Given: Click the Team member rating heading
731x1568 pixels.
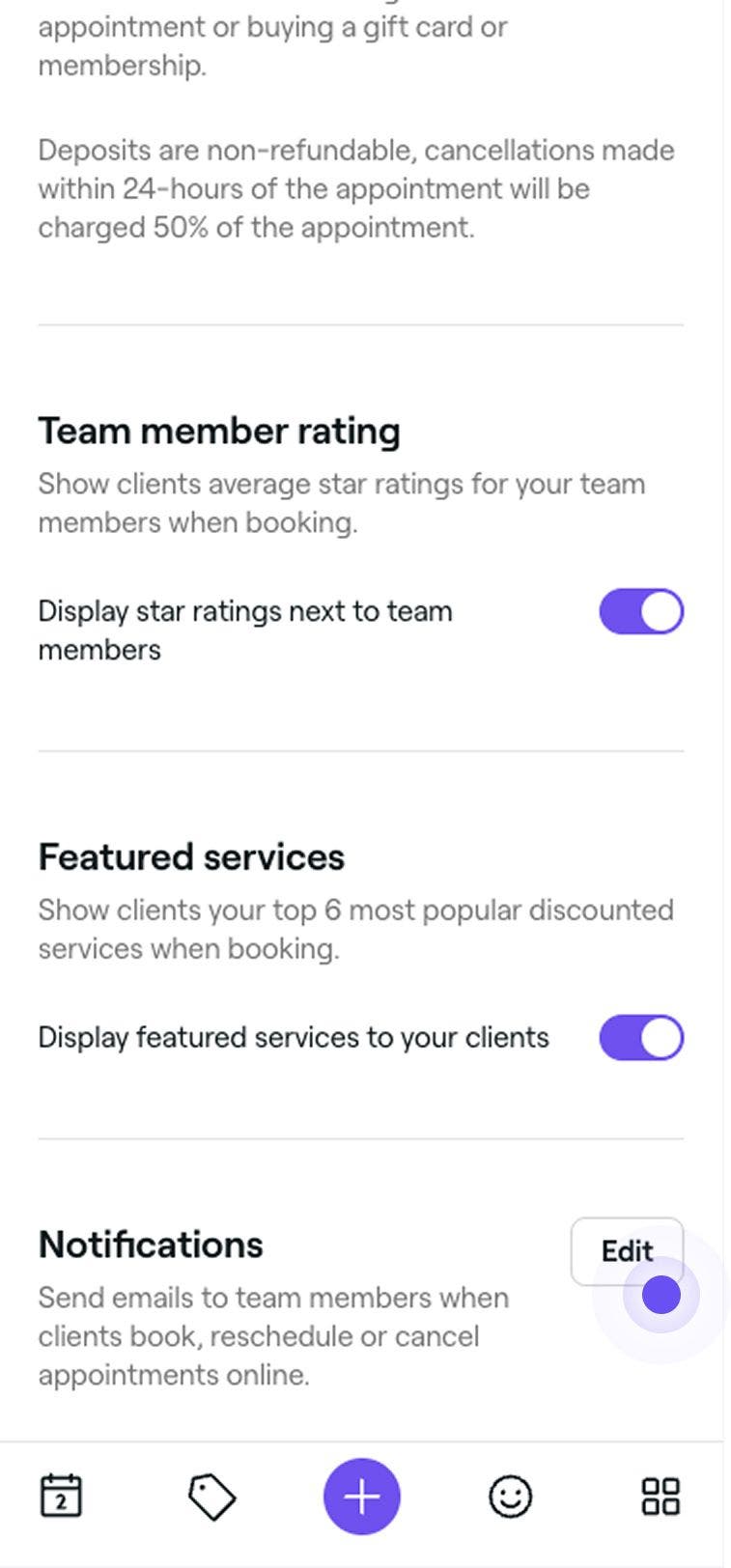Looking at the screenshot, I should [219, 431].
